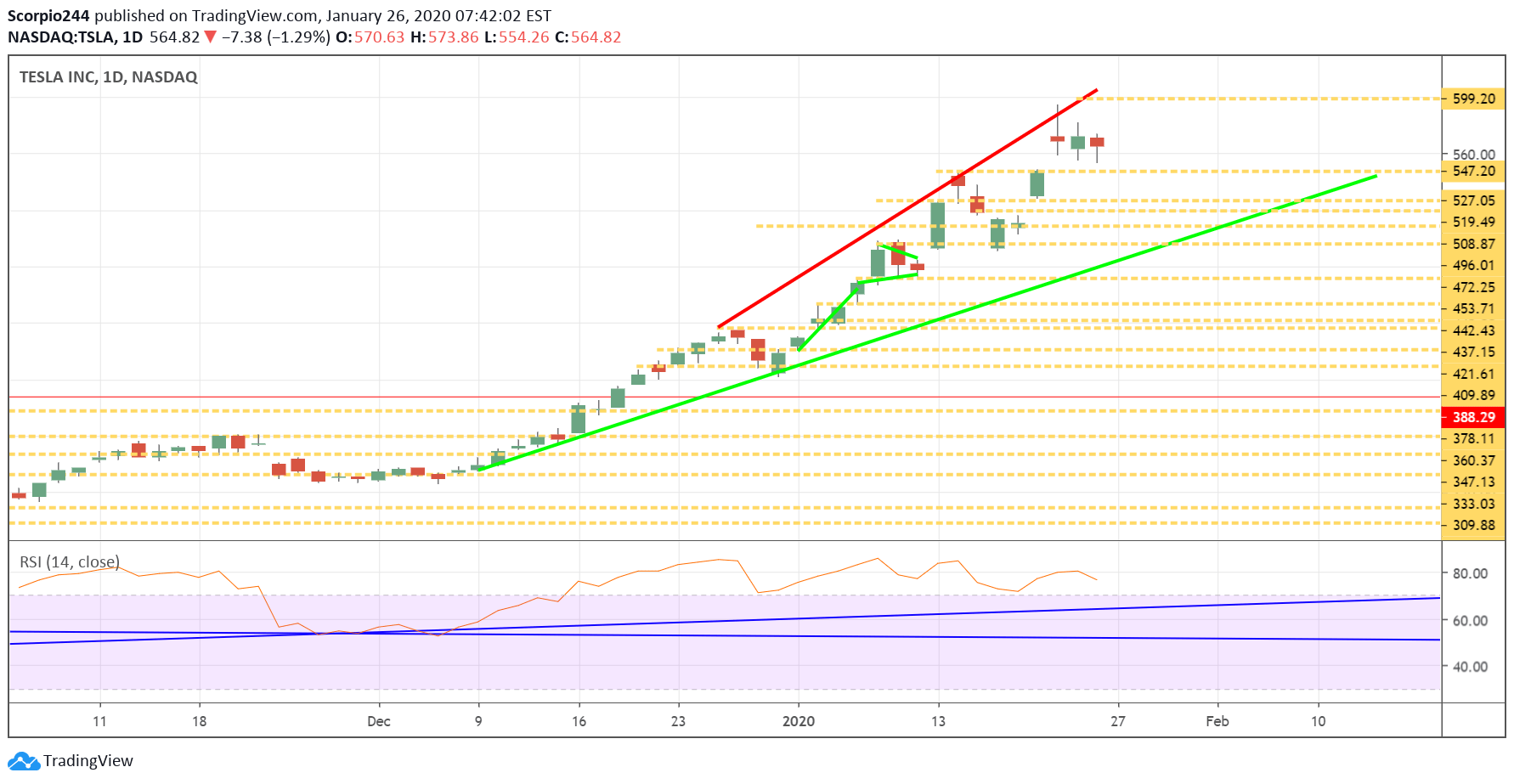Viewport: 1514px width, 784px height.
Task: Click the Scorpio244 author name
Action: [49, 16]
